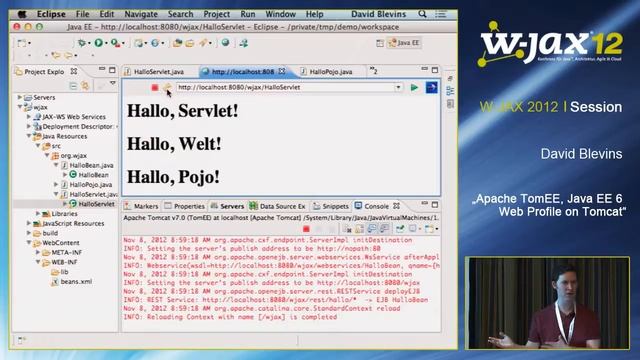Select the HalloServlet class node
640x360 pixels.
click(92, 204)
